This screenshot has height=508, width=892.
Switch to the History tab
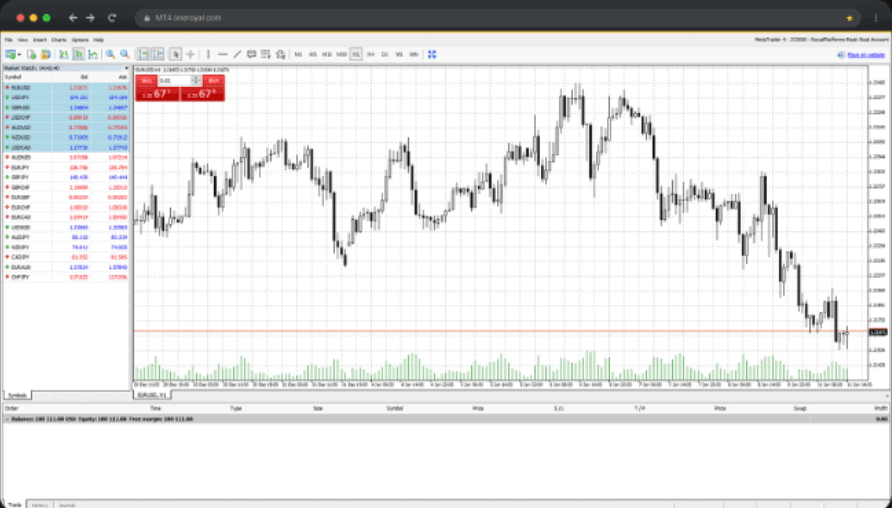[x=41, y=504]
